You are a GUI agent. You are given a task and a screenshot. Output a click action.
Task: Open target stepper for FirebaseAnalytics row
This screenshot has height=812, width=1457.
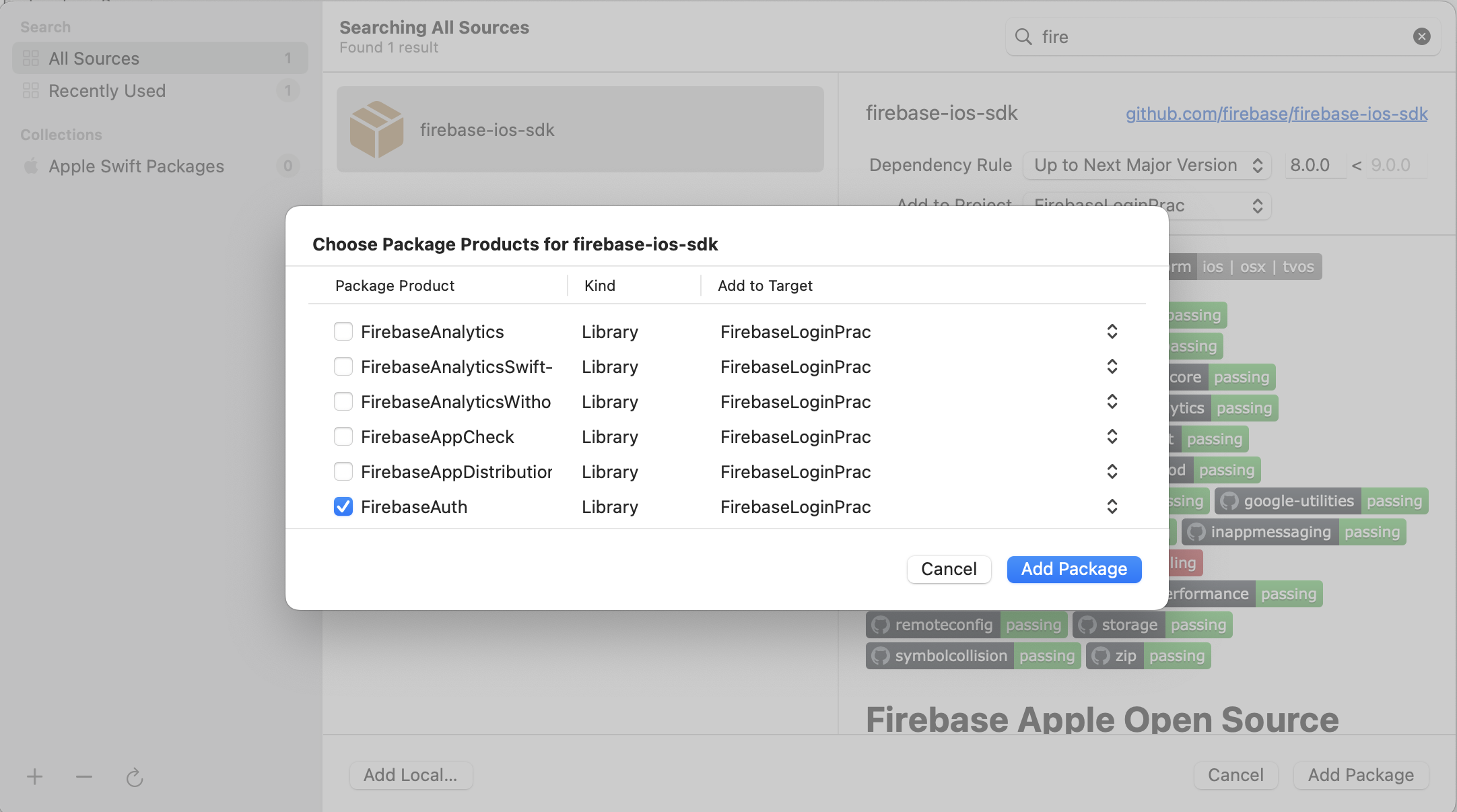pos(1112,331)
